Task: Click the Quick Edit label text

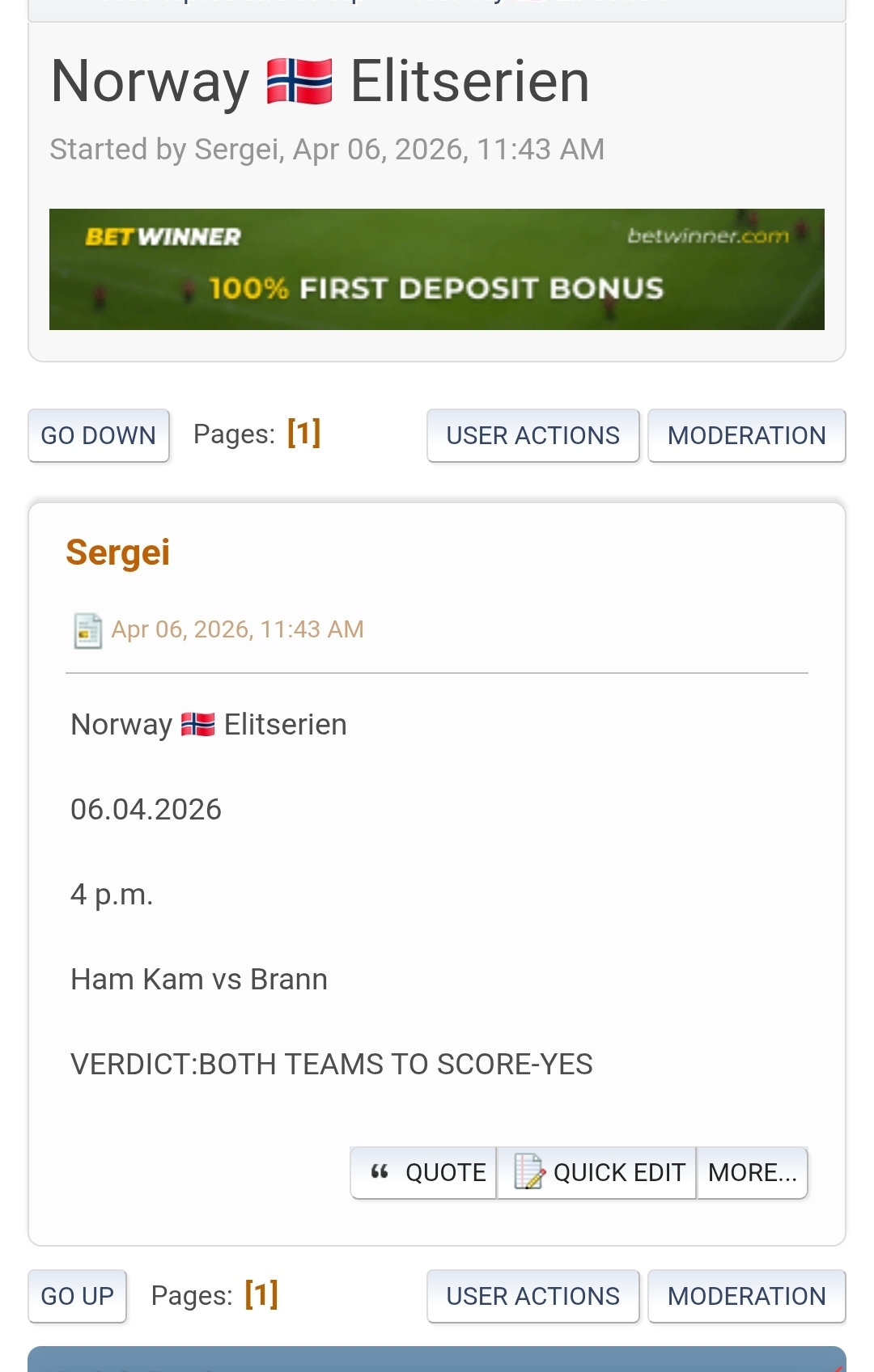Action: pos(619,1172)
